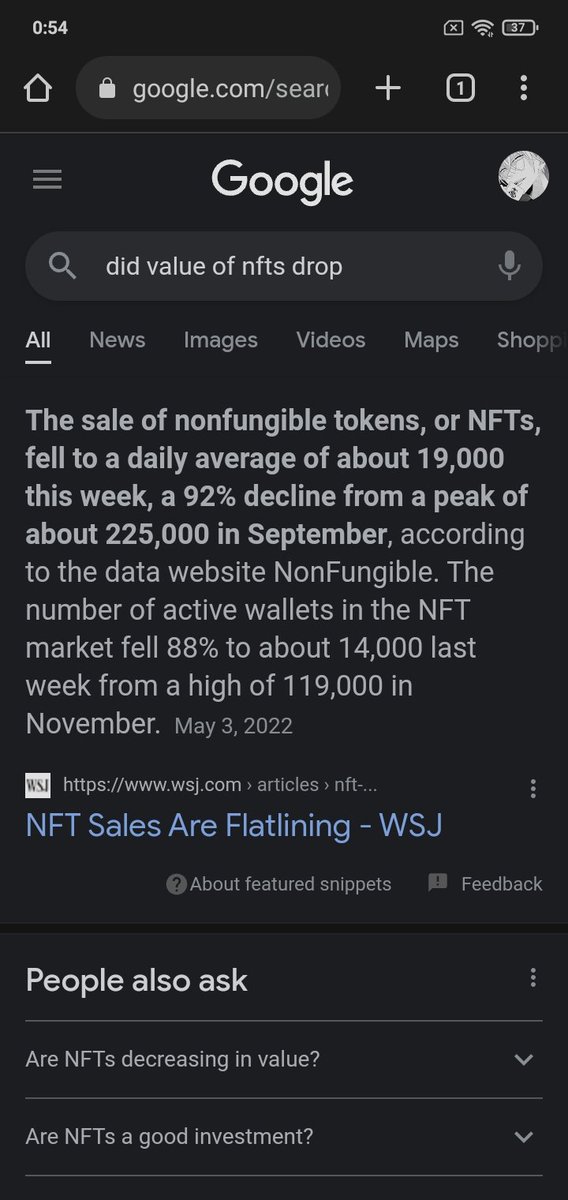Open 'NFT Sales Are Flatlining - WSJ' link

(x=234, y=825)
